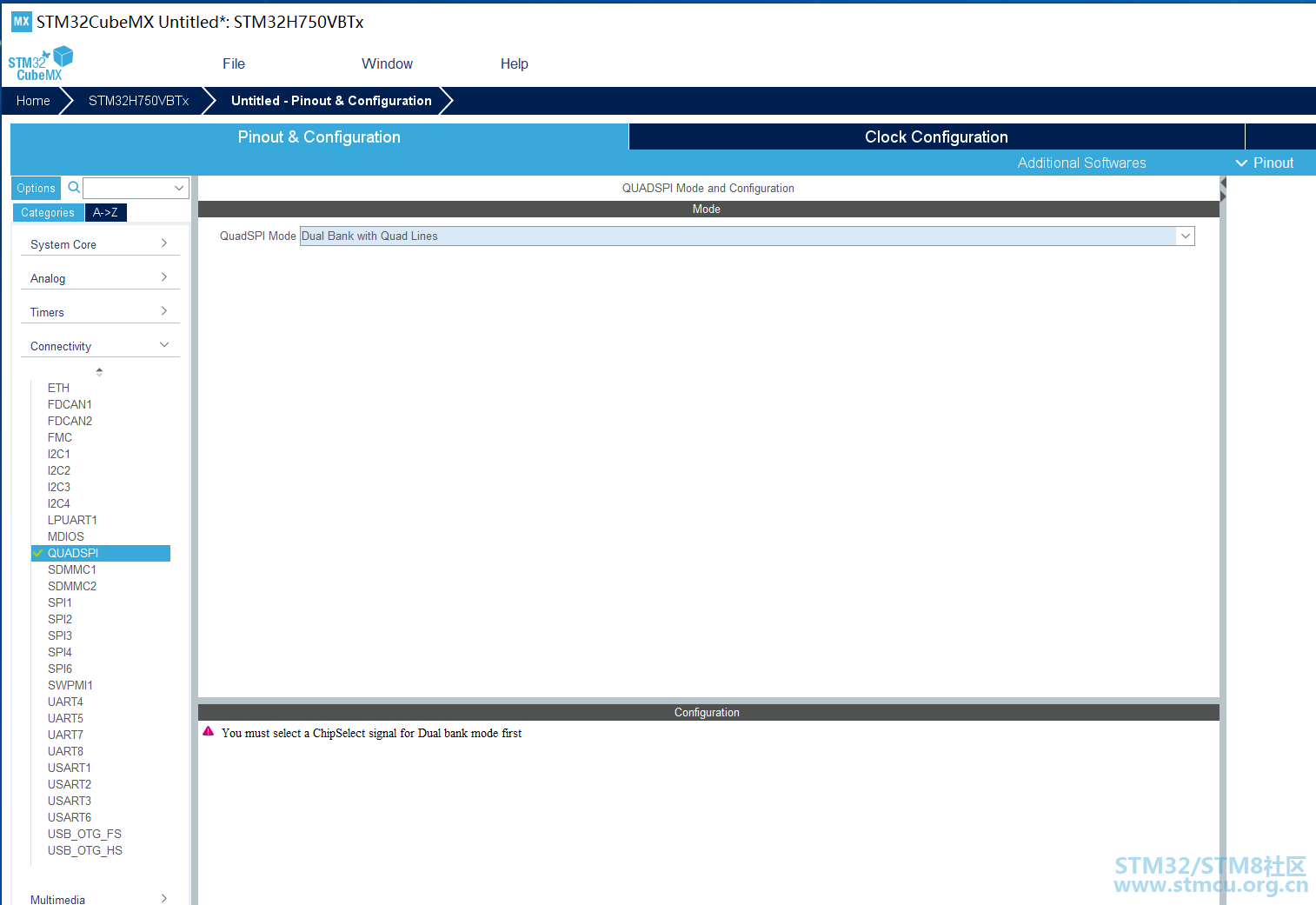
Task: Select USB_OTG_FS peripheral
Action: point(84,834)
